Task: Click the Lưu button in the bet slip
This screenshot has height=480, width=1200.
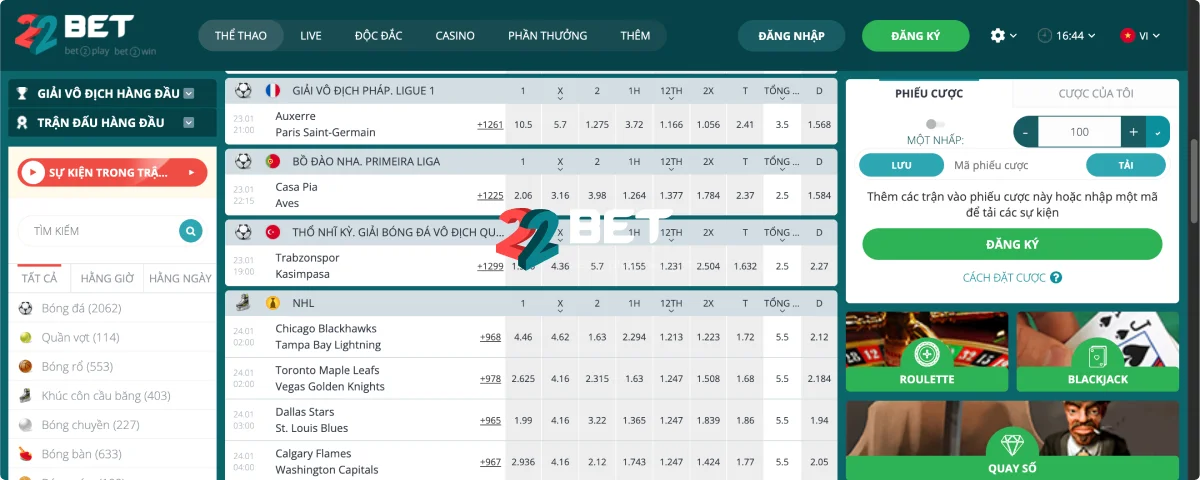Action: tap(901, 165)
